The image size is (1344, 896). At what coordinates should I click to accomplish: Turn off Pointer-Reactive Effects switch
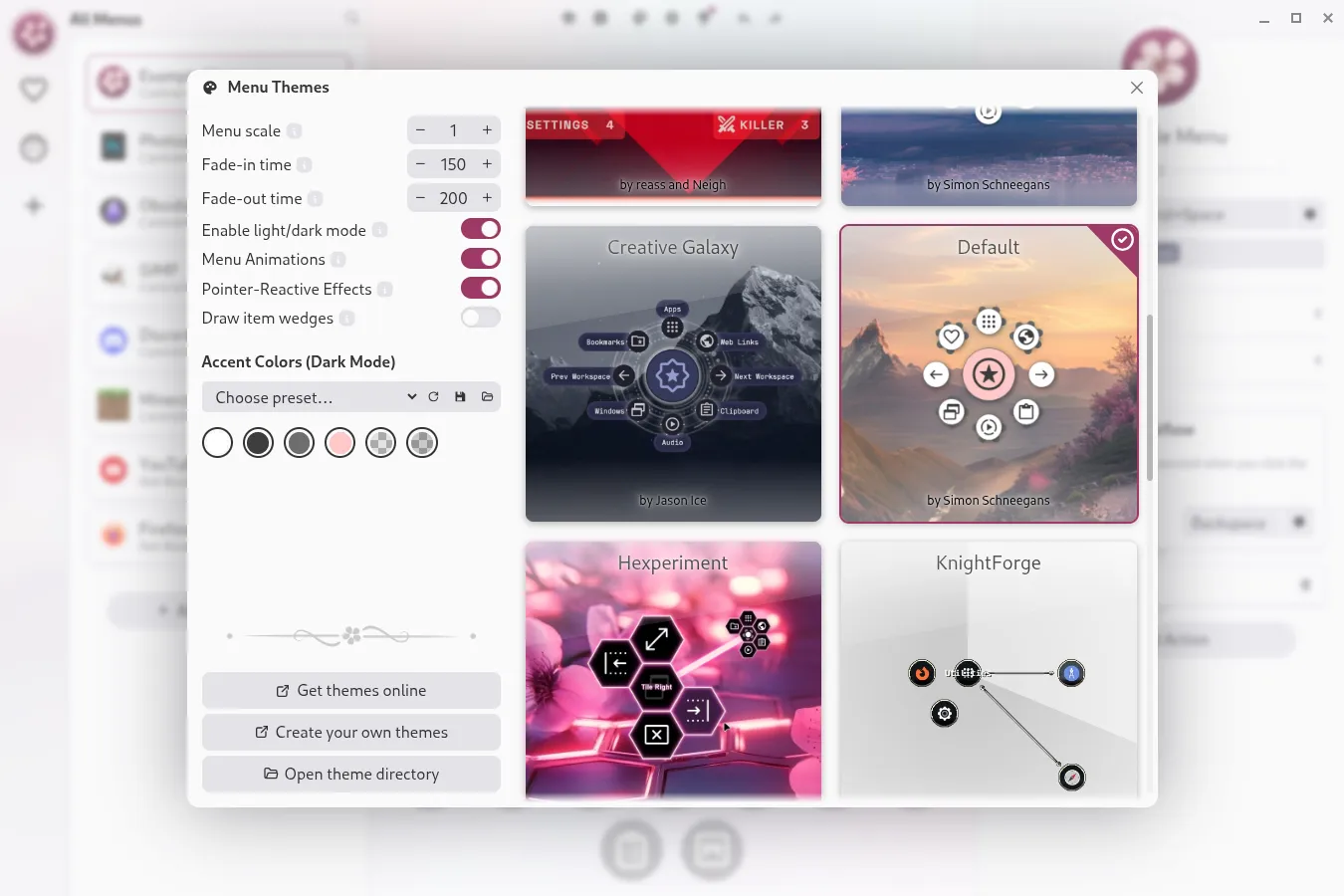481,289
